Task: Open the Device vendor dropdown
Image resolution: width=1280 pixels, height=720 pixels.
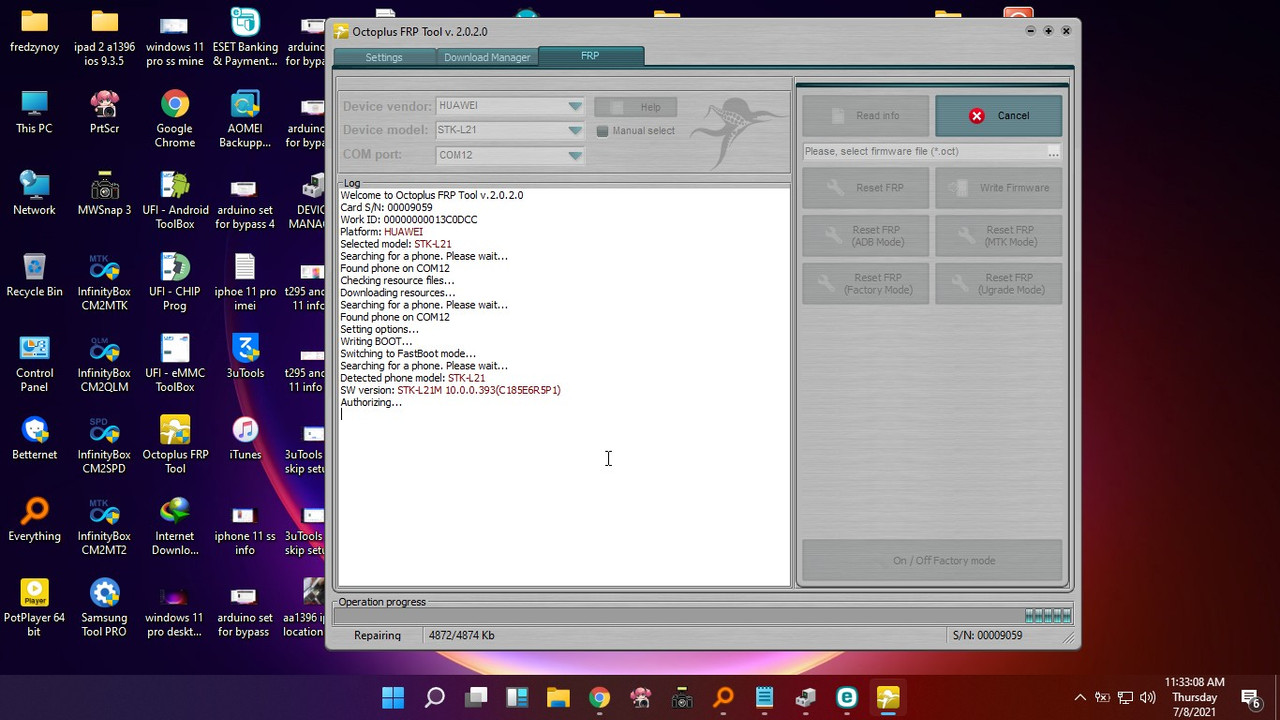Action: [x=575, y=105]
